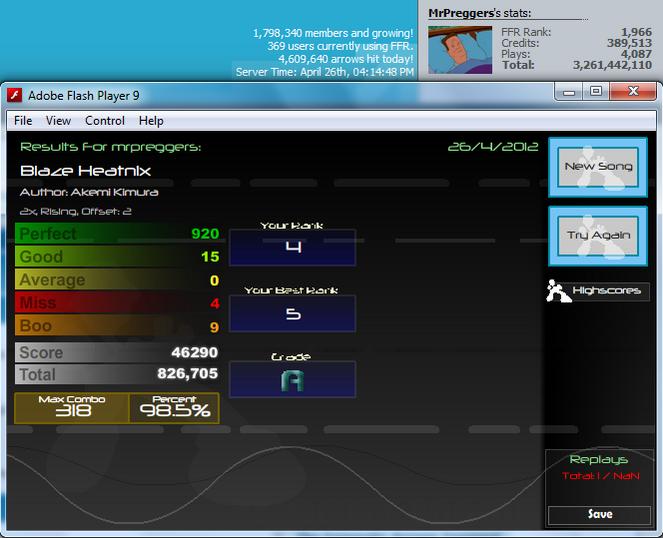This screenshot has height=538, width=663.
Task: Open the Control menu
Action: (105, 121)
